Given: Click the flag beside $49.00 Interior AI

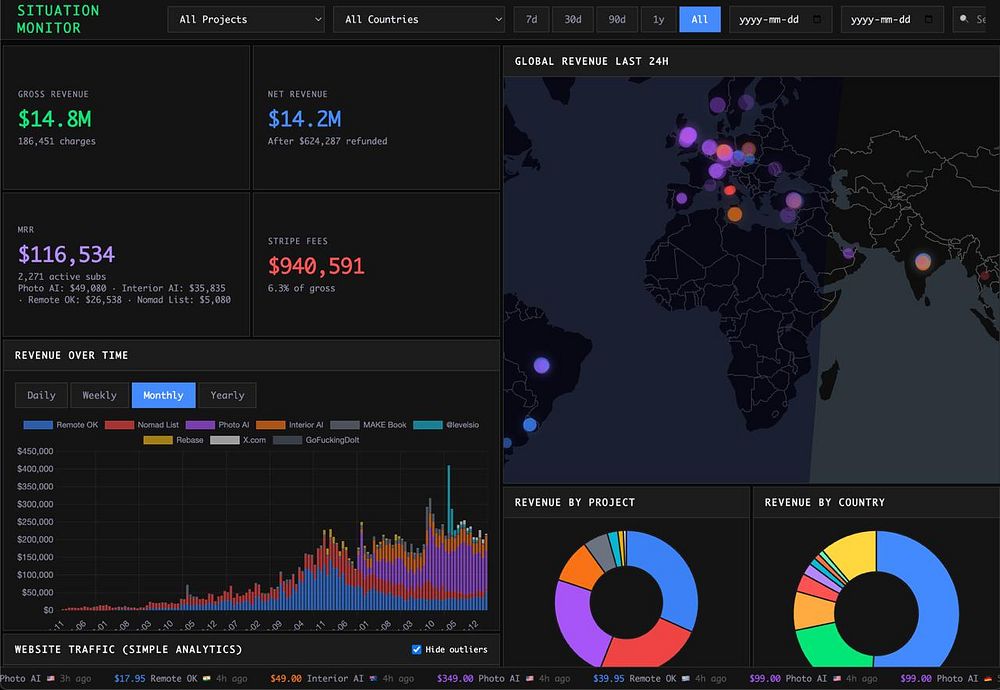Looking at the screenshot, I should tap(374, 679).
